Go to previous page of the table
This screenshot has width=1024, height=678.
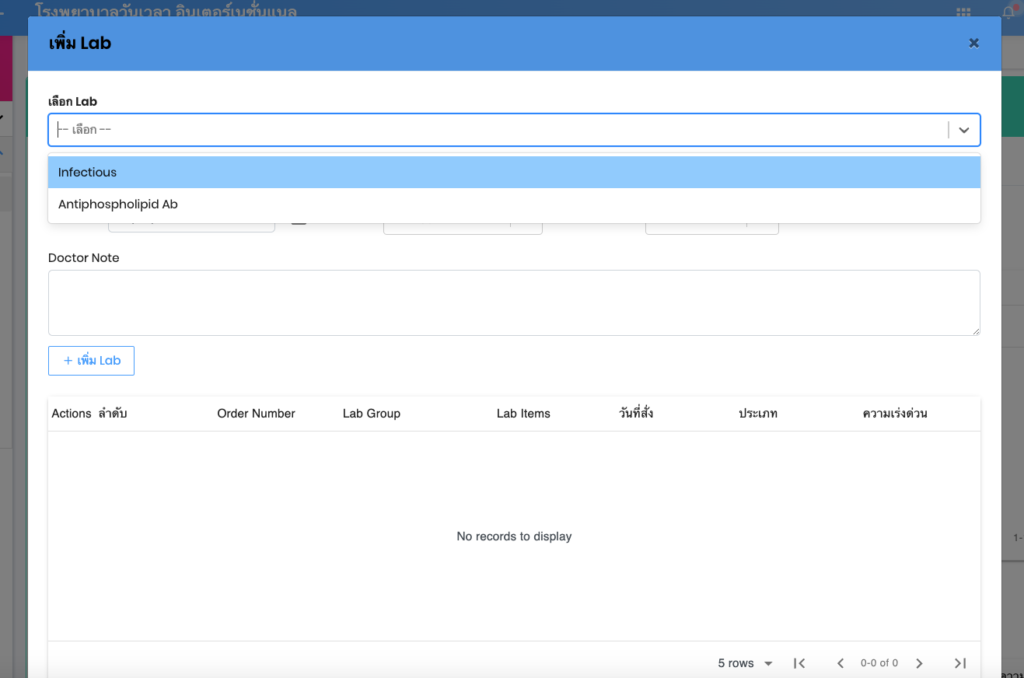pyautogui.click(x=840, y=663)
